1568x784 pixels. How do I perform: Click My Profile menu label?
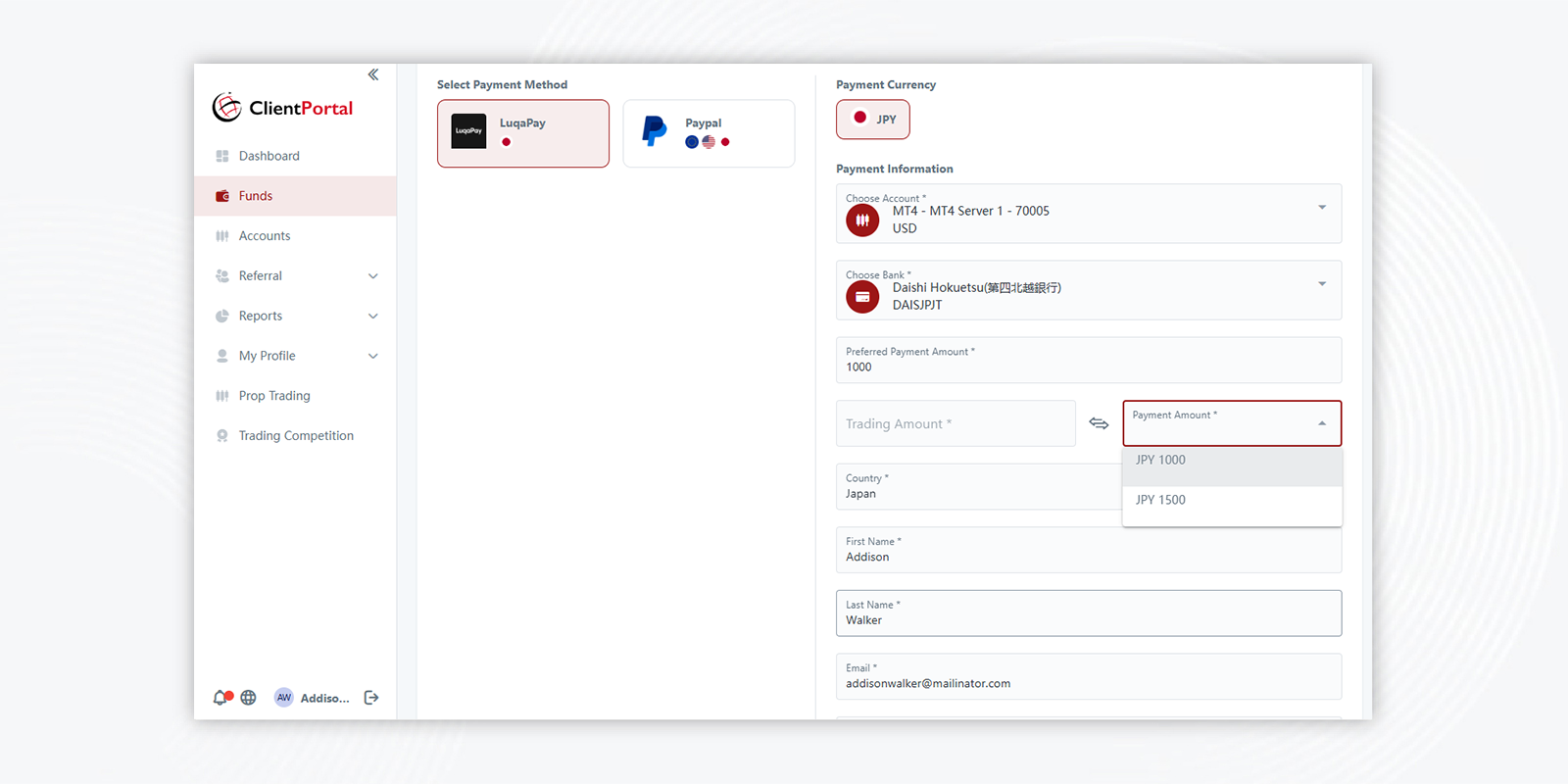click(267, 356)
